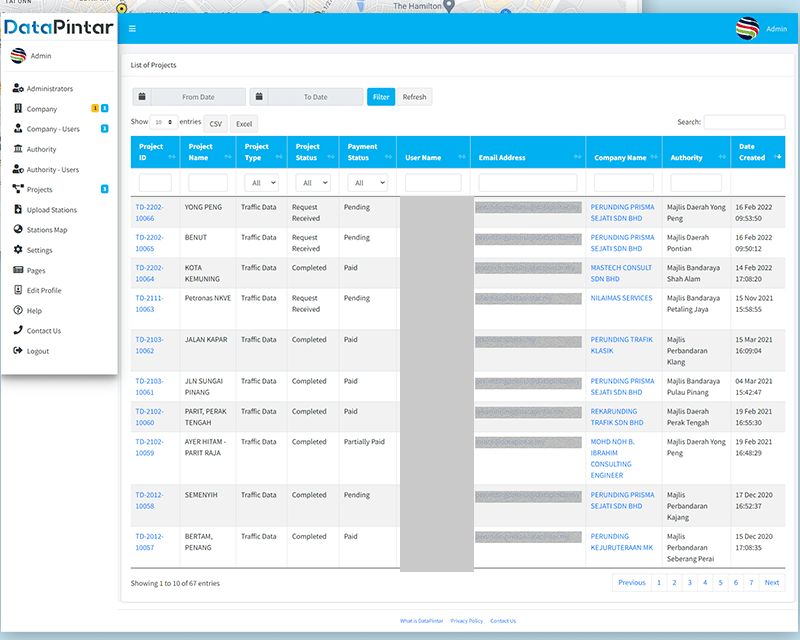
Task: Click the blue badge on Projects menu
Action: pyautogui.click(x=105, y=189)
